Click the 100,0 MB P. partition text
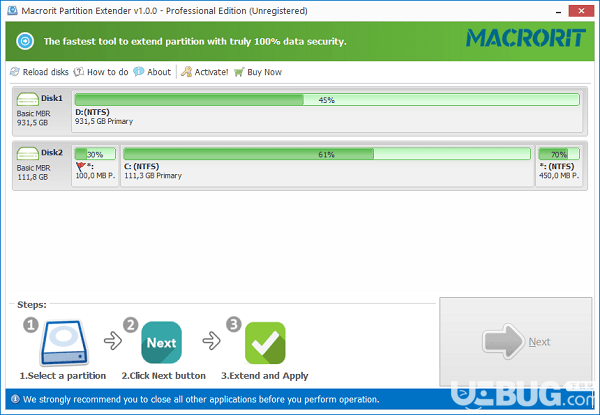 coord(95,176)
